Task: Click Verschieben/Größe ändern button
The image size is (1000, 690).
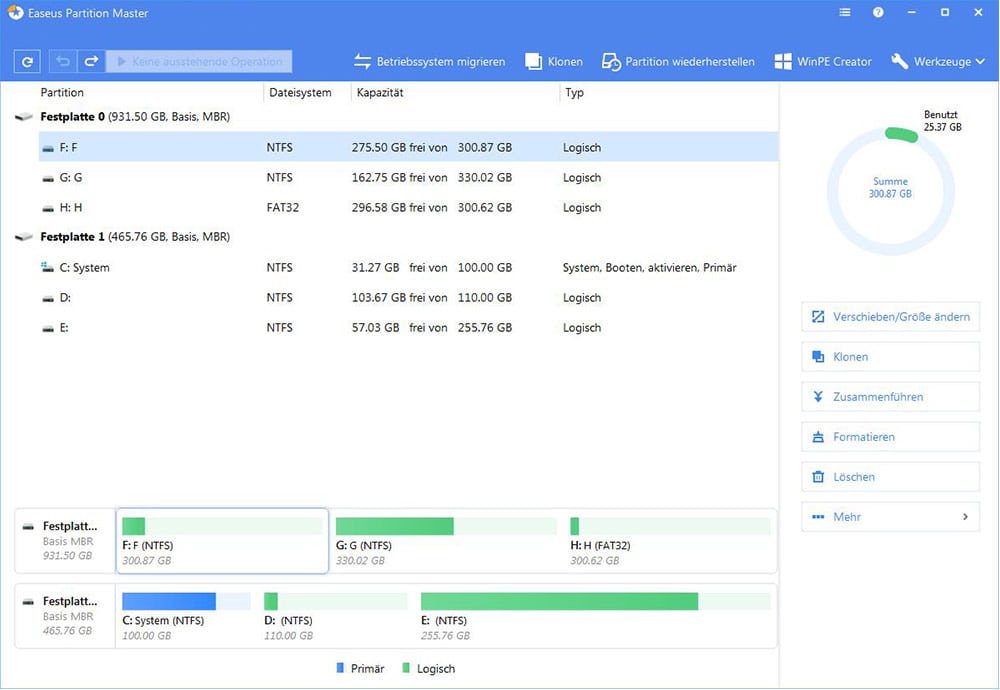Action: click(890, 317)
